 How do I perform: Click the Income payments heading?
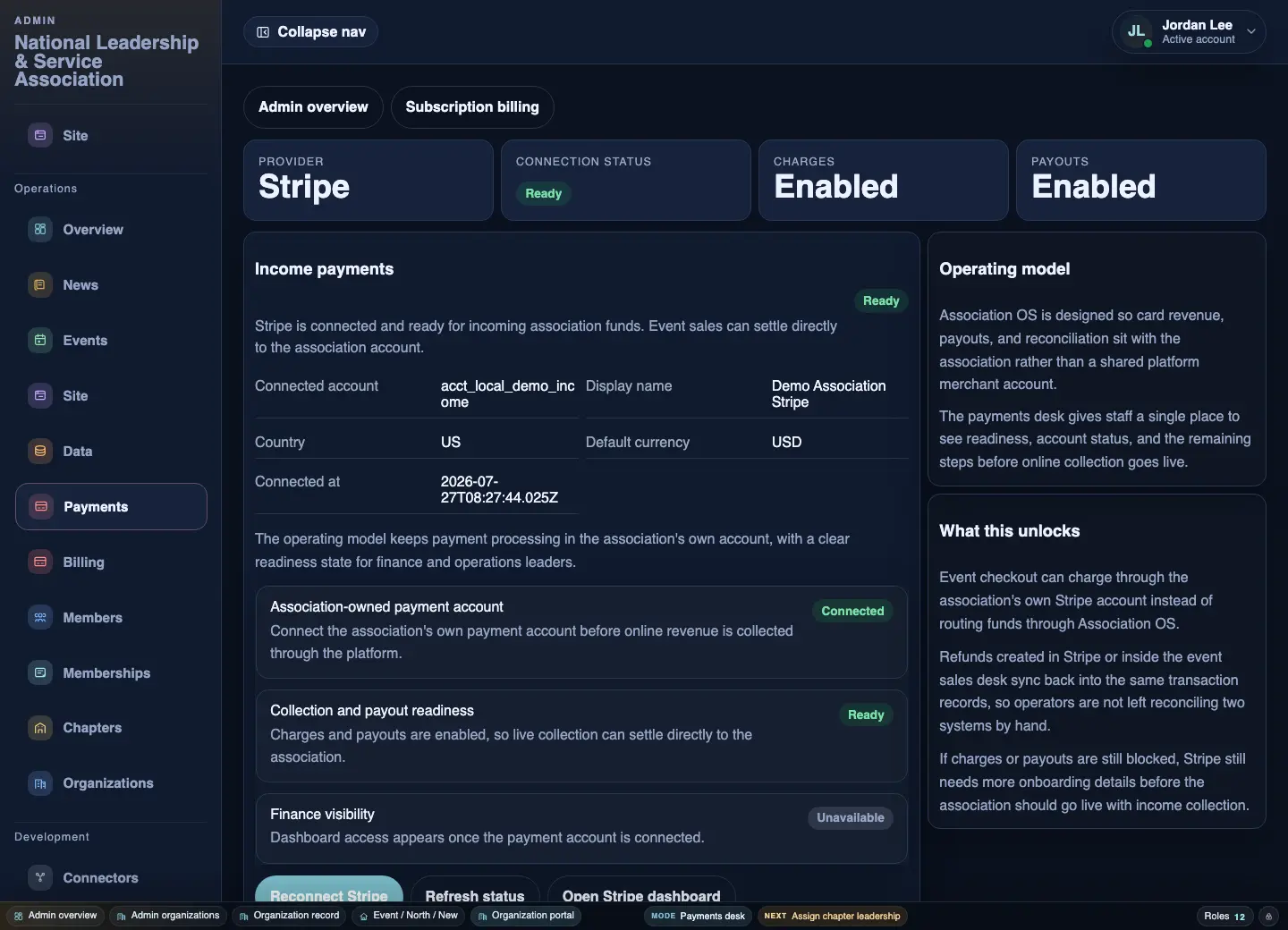pyautogui.click(x=325, y=269)
